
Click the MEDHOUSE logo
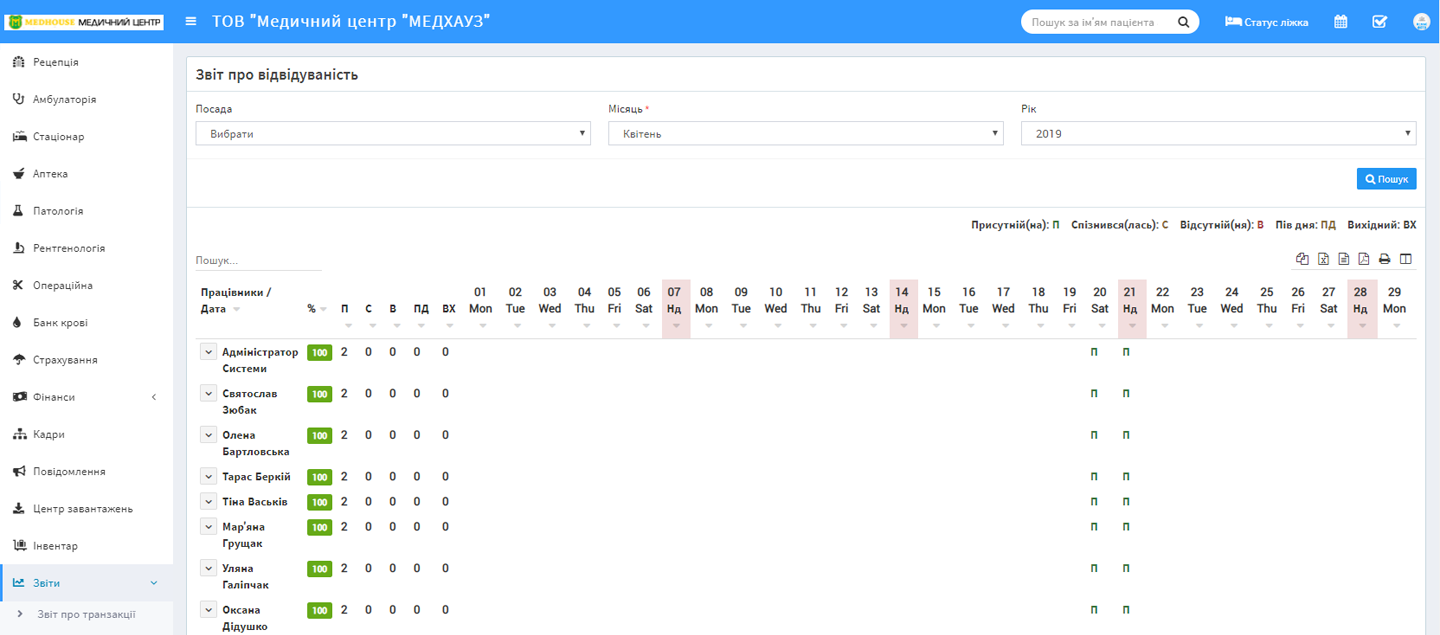coord(85,21)
